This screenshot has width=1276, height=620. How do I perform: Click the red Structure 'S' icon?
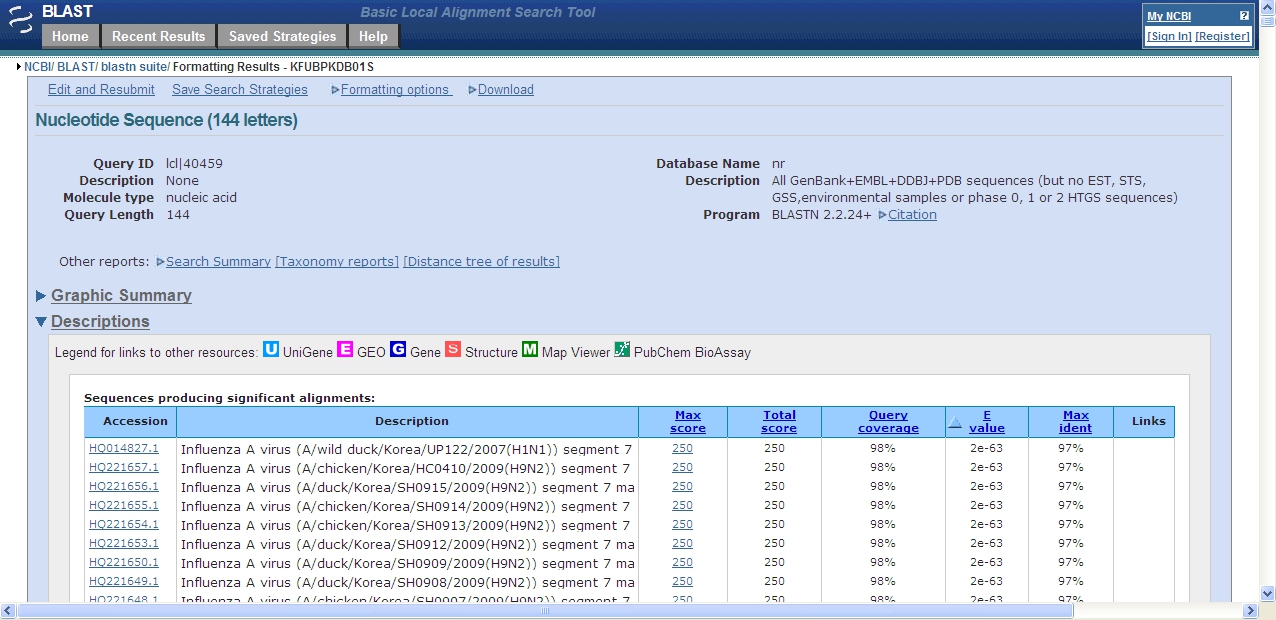point(453,350)
